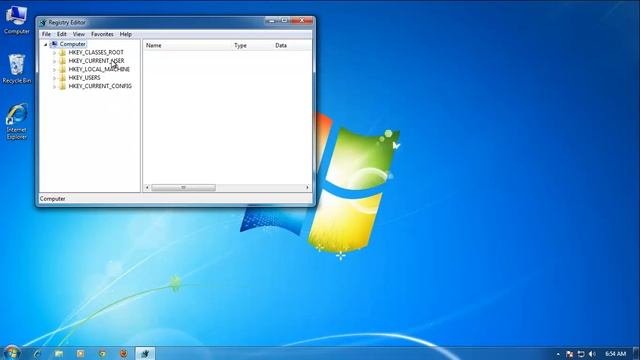Click the Registry Editor title bar icon
Image resolution: width=640 pixels, height=360 pixels.
(43, 22)
